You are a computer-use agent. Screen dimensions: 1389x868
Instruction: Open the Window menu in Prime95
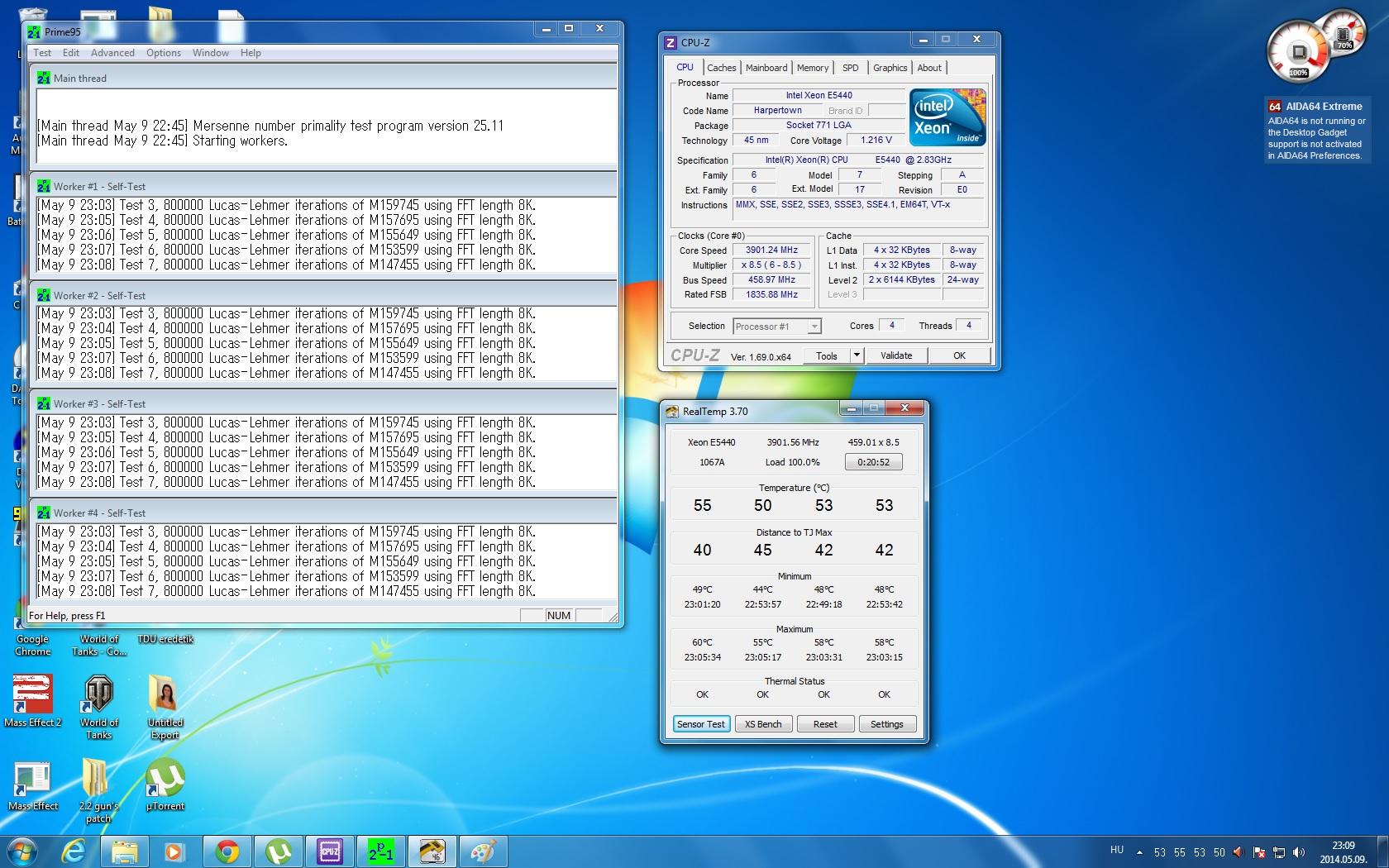tap(211, 52)
